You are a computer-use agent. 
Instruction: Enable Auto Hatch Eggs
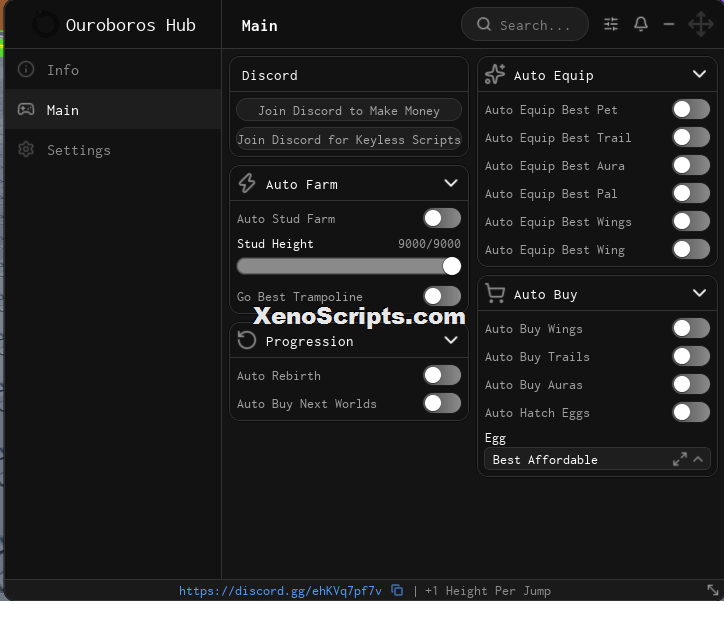pos(691,412)
